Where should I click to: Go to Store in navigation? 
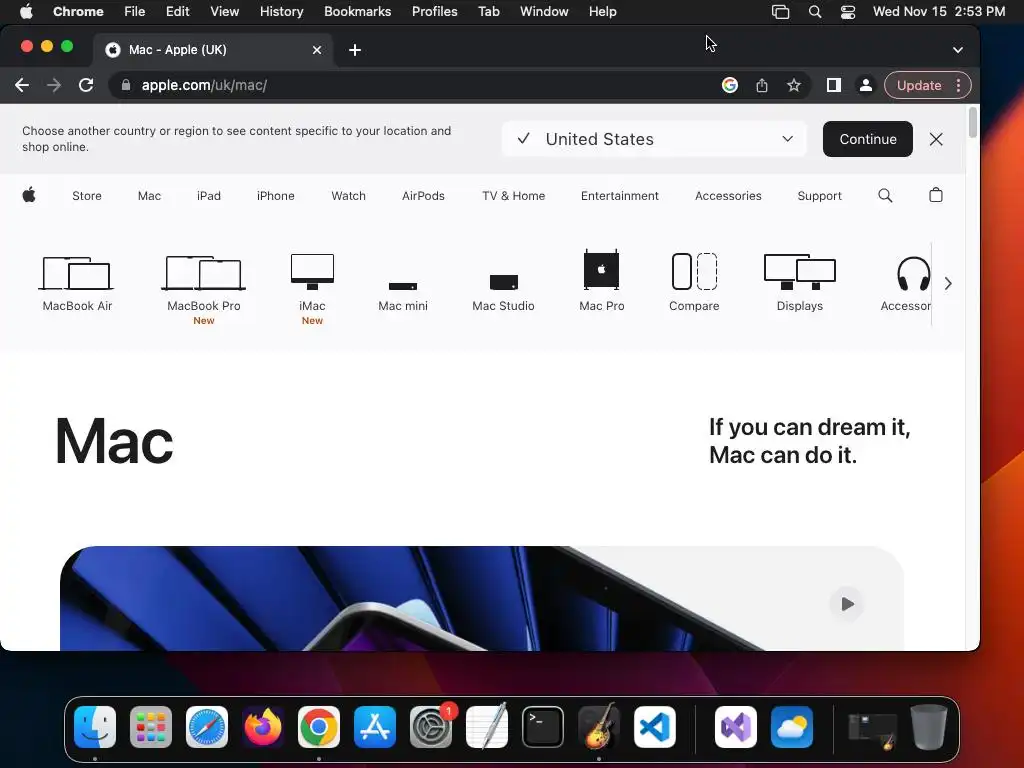(x=87, y=196)
